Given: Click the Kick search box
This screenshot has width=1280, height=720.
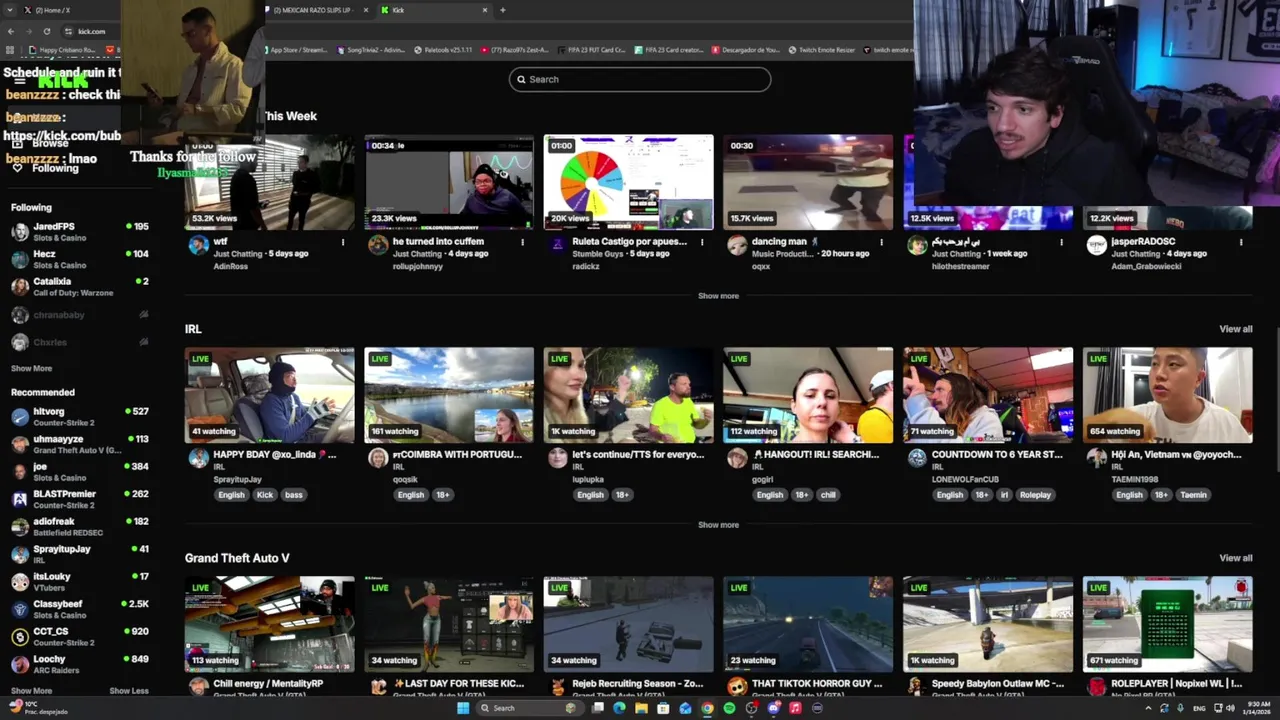Looking at the screenshot, I should click(640, 79).
